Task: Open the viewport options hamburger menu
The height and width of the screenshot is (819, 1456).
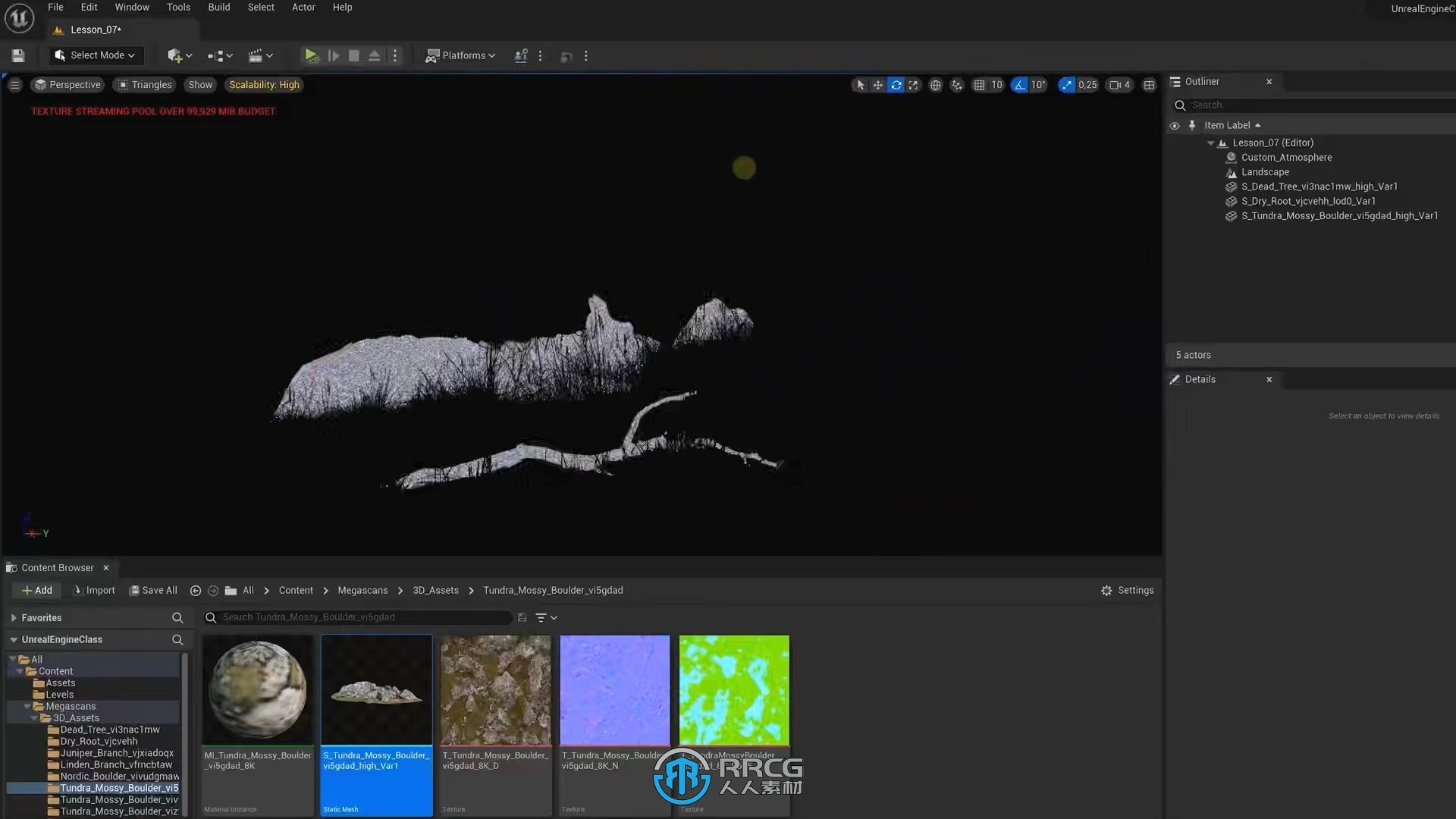Action: (x=15, y=85)
